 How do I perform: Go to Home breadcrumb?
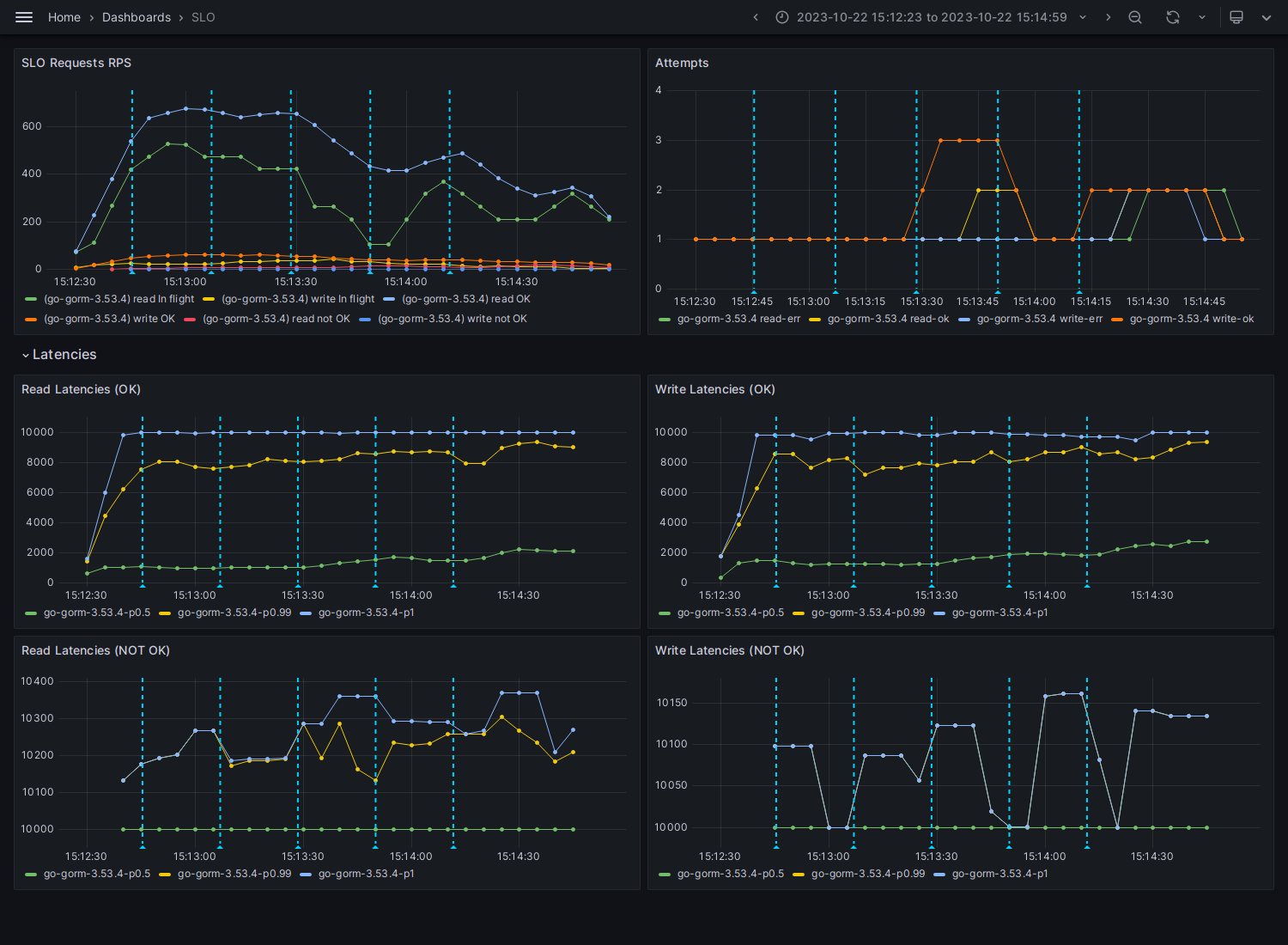[x=64, y=17]
